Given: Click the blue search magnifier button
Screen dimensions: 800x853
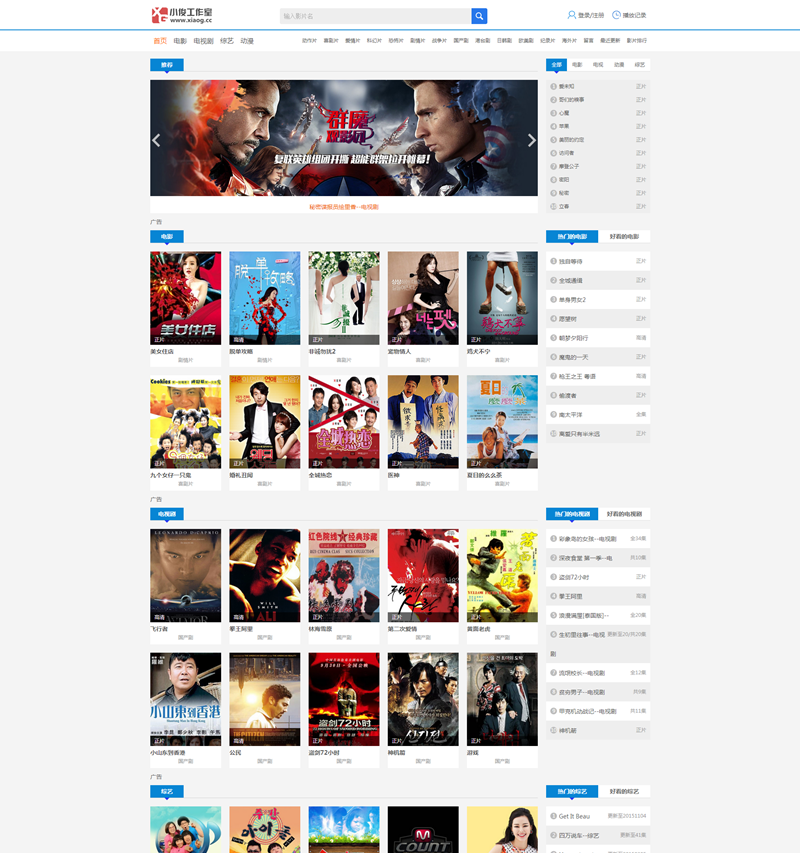Looking at the screenshot, I should [x=479, y=16].
